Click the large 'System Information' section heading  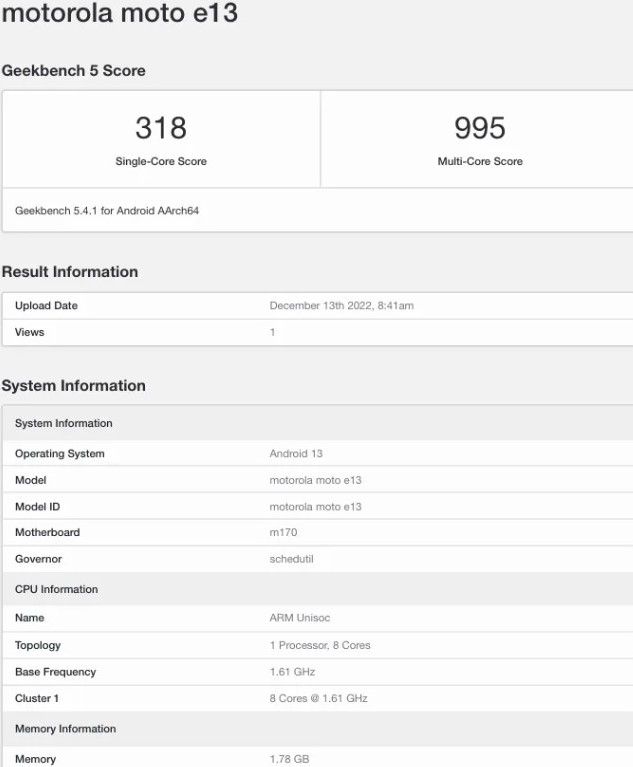pyautogui.click(x=73, y=385)
